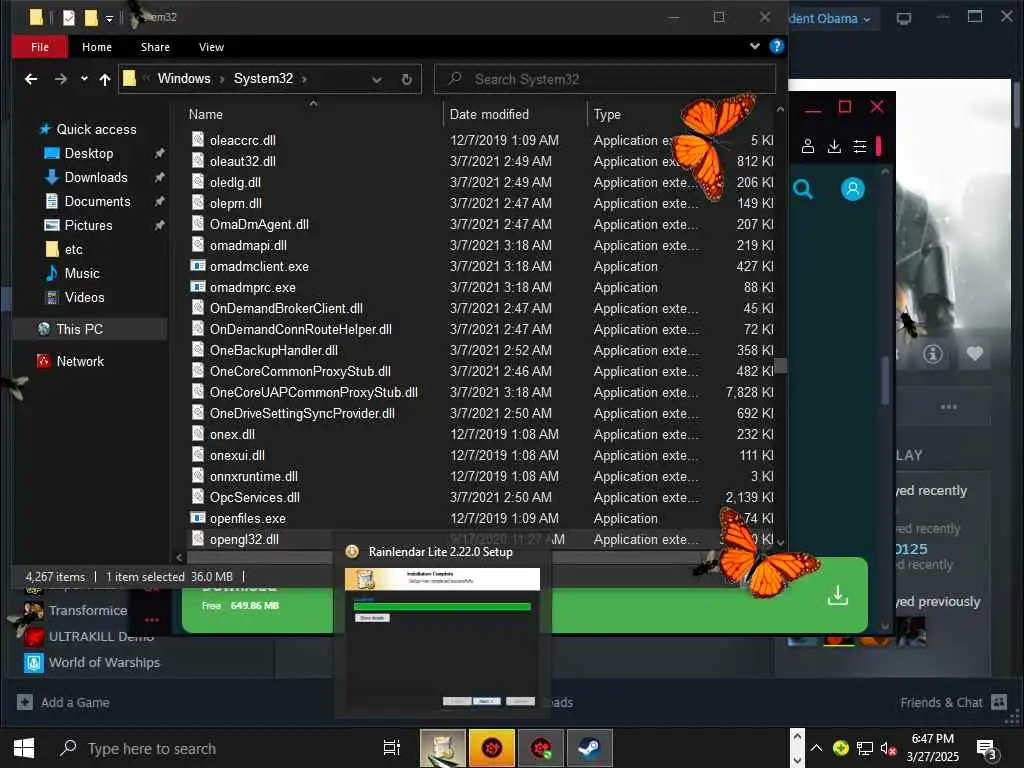Open the View ribbon tab
This screenshot has width=1024, height=768.
tap(211, 47)
